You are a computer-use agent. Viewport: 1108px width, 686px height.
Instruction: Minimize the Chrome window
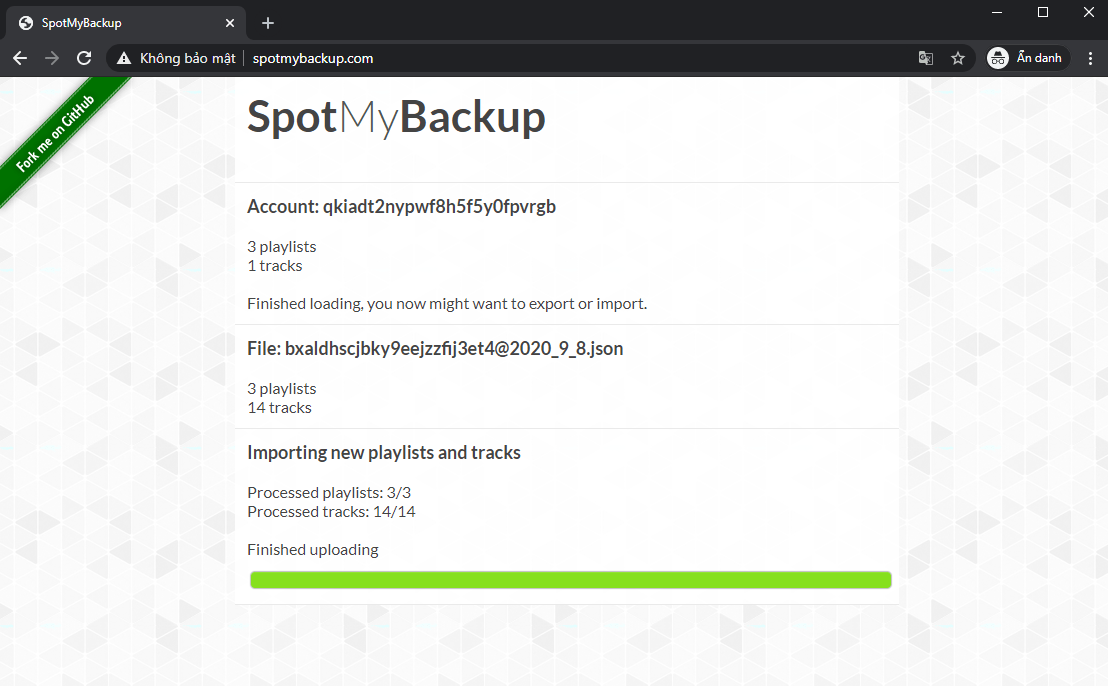[x=997, y=12]
